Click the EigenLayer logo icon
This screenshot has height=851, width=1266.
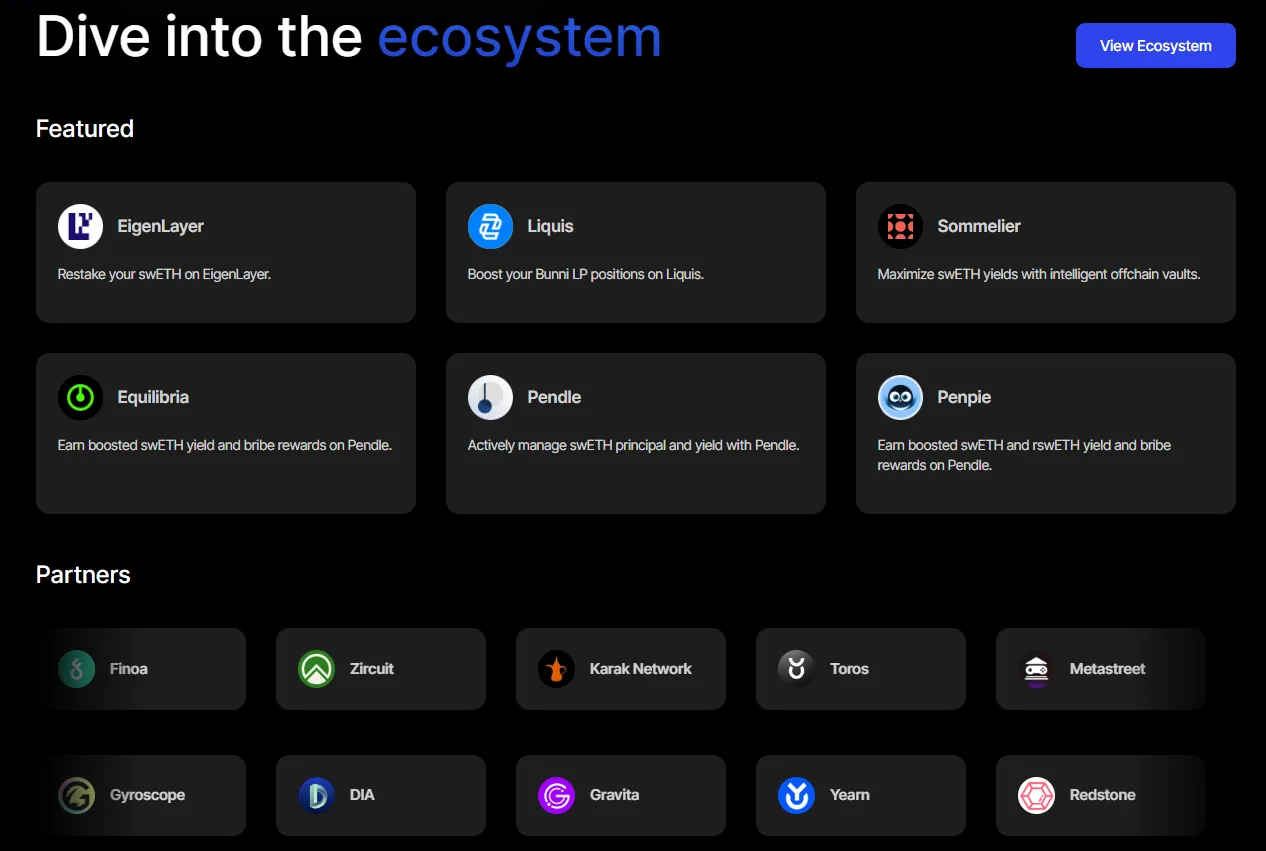(80, 226)
